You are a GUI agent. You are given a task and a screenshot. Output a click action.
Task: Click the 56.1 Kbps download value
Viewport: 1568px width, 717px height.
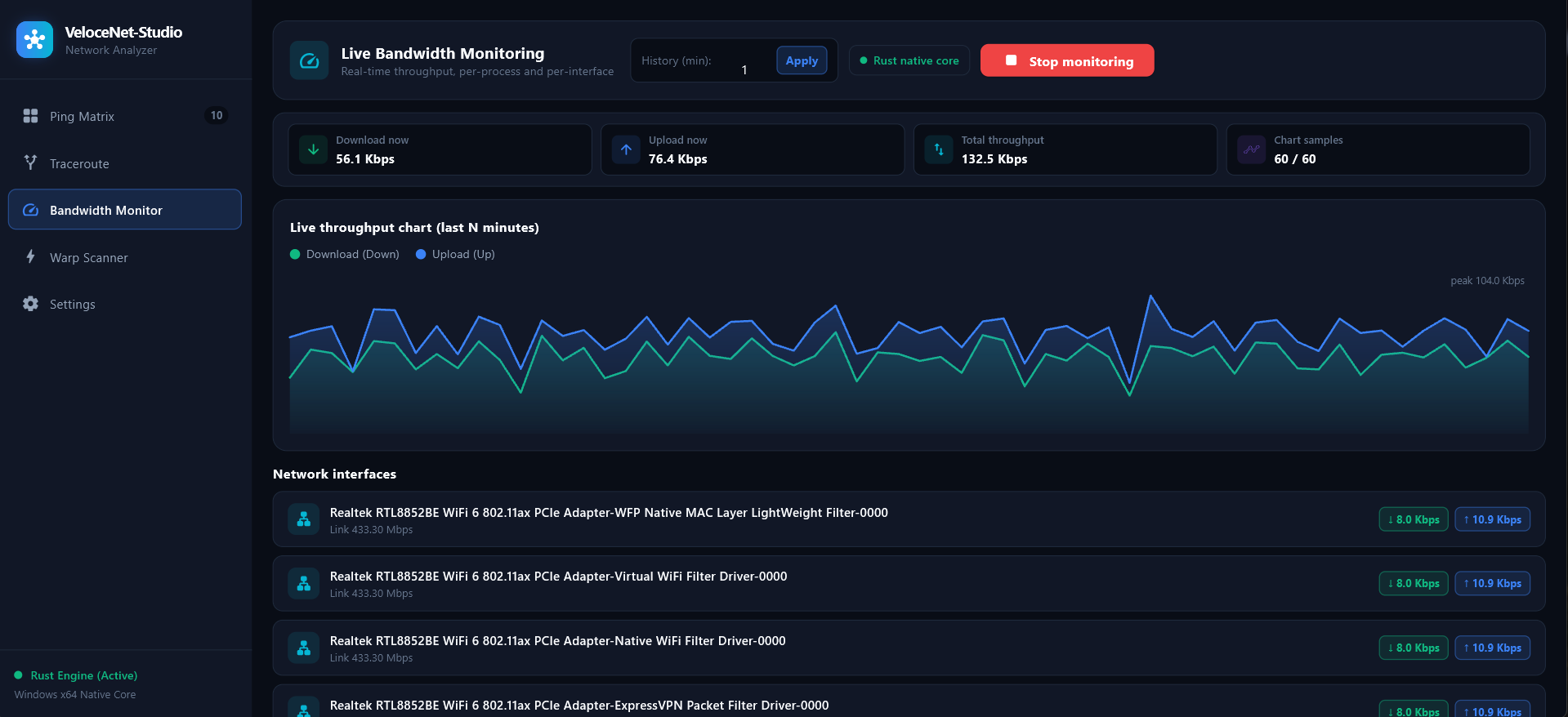tap(365, 159)
